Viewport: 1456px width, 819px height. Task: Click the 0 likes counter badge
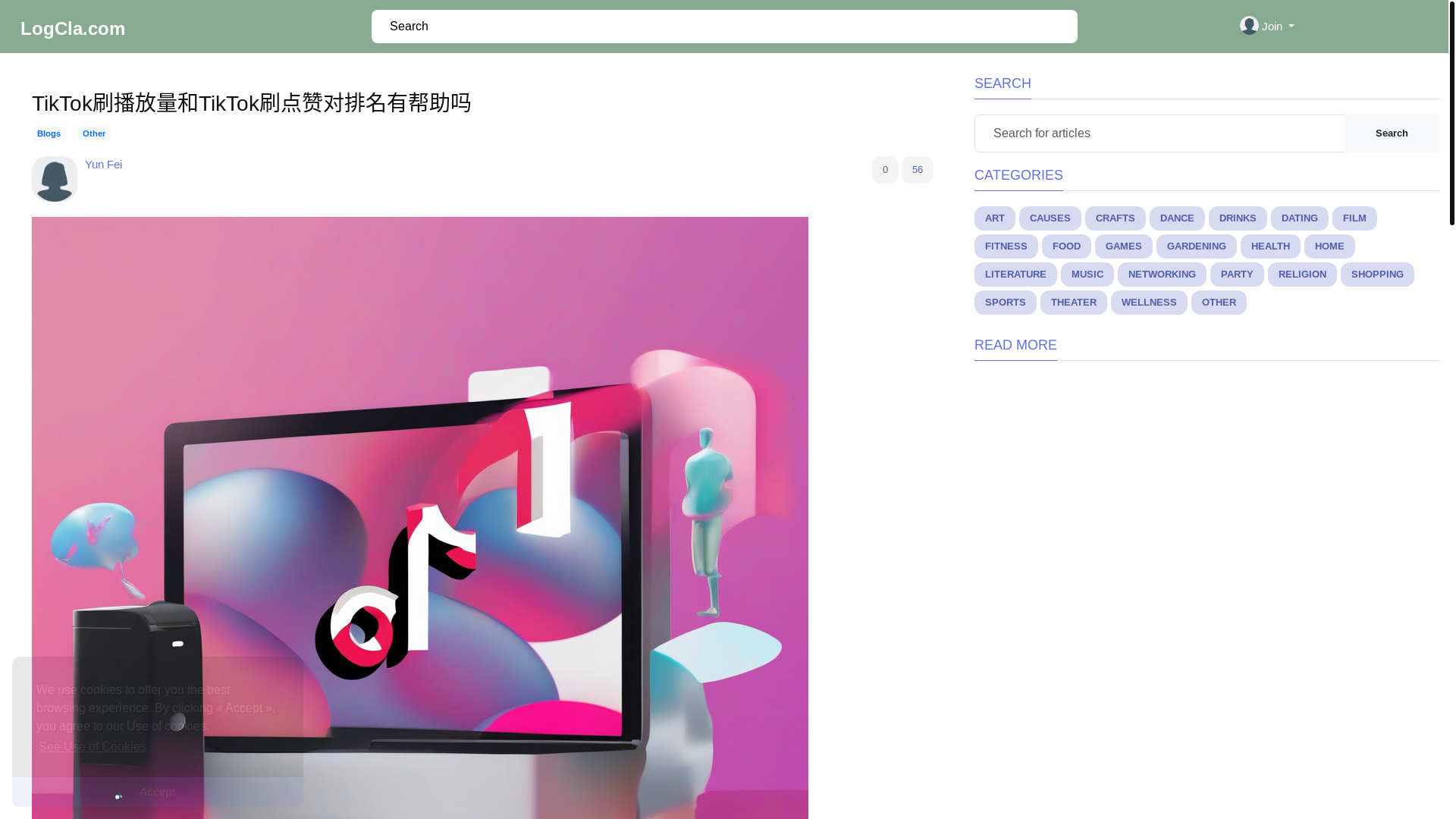(x=885, y=170)
